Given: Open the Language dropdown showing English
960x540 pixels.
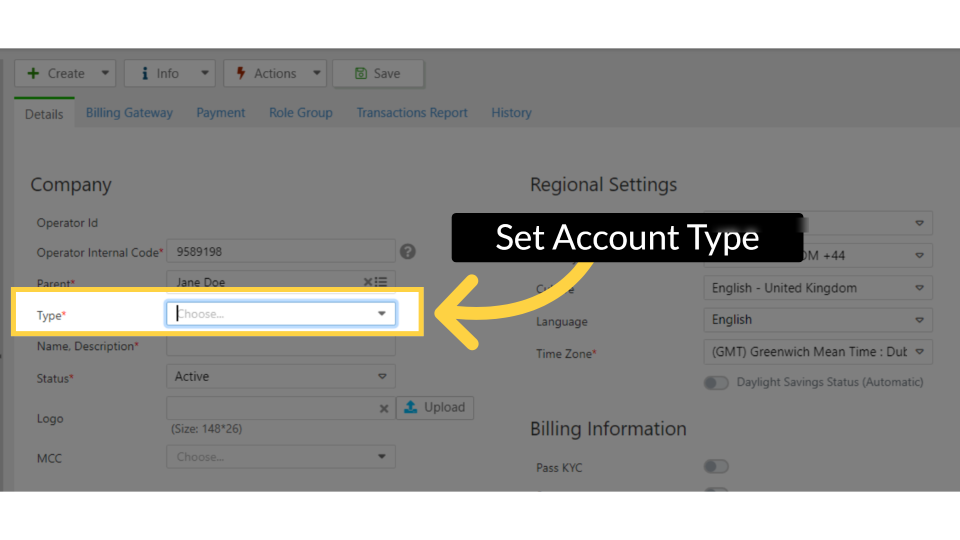Looking at the screenshot, I should pos(818,320).
